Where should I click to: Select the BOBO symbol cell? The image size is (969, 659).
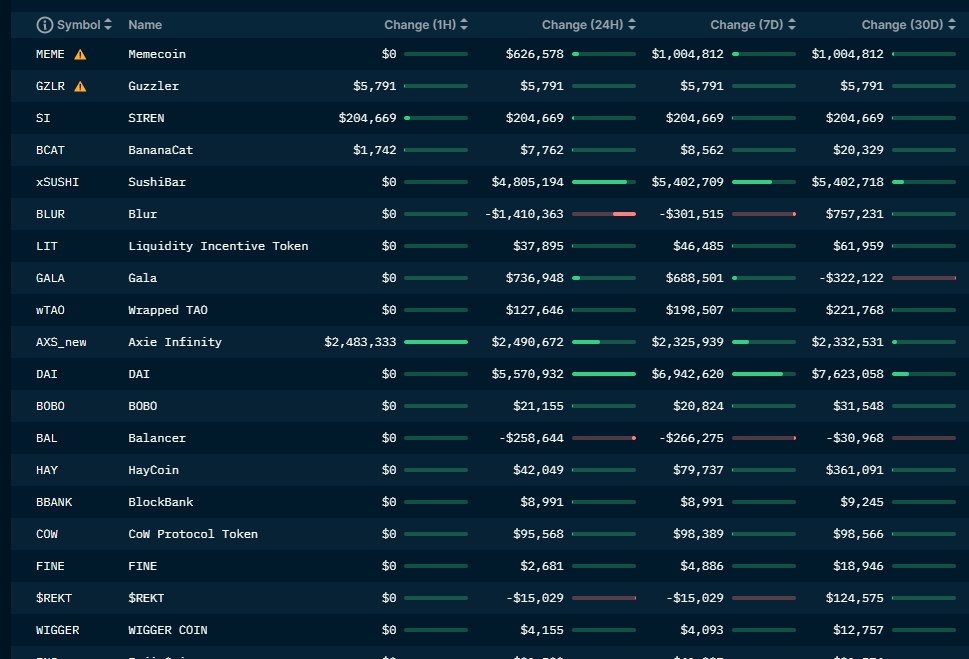50,406
